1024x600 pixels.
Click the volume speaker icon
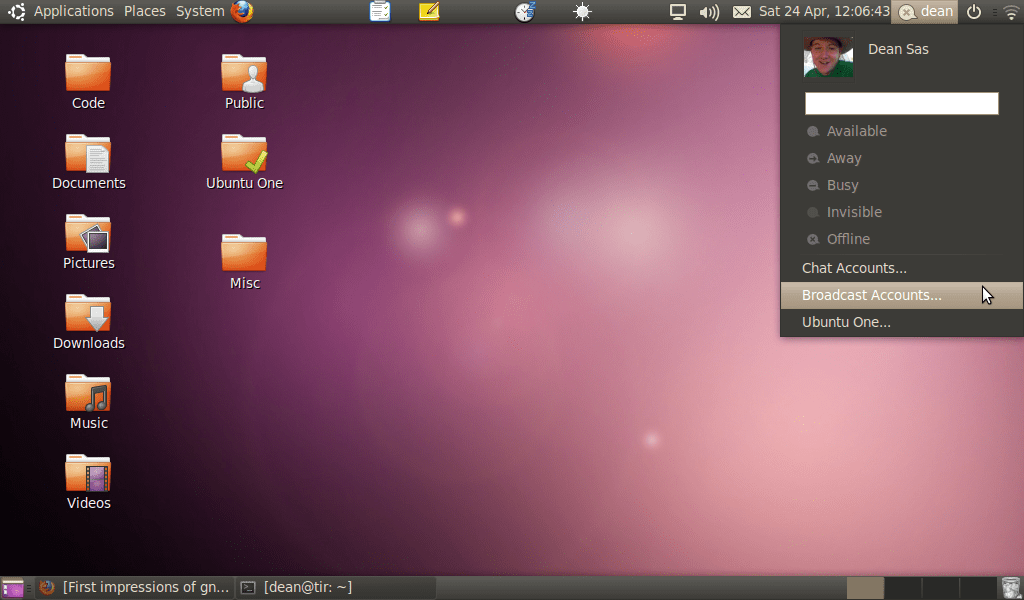(x=709, y=12)
